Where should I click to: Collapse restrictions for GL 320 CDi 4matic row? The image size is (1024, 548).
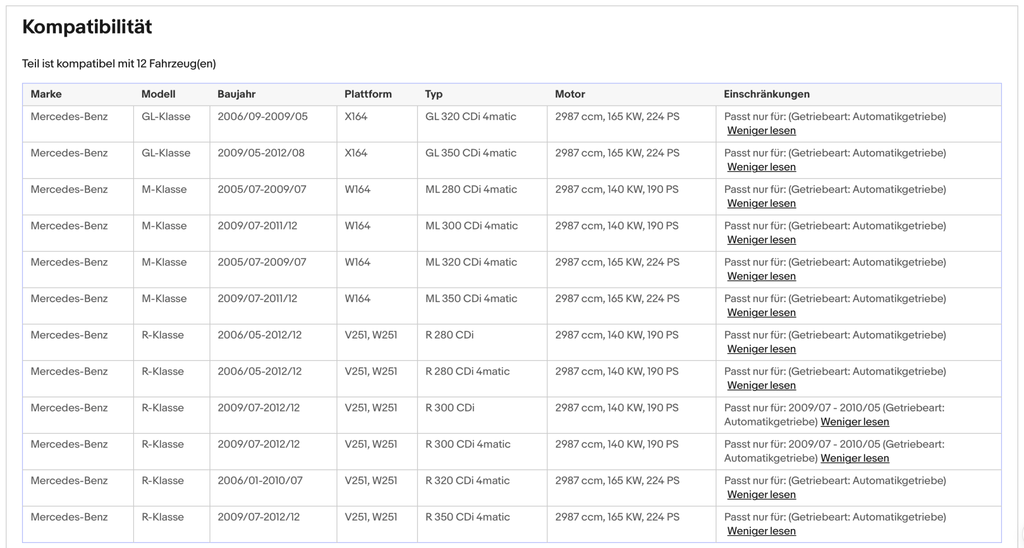(x=761, y=131)
